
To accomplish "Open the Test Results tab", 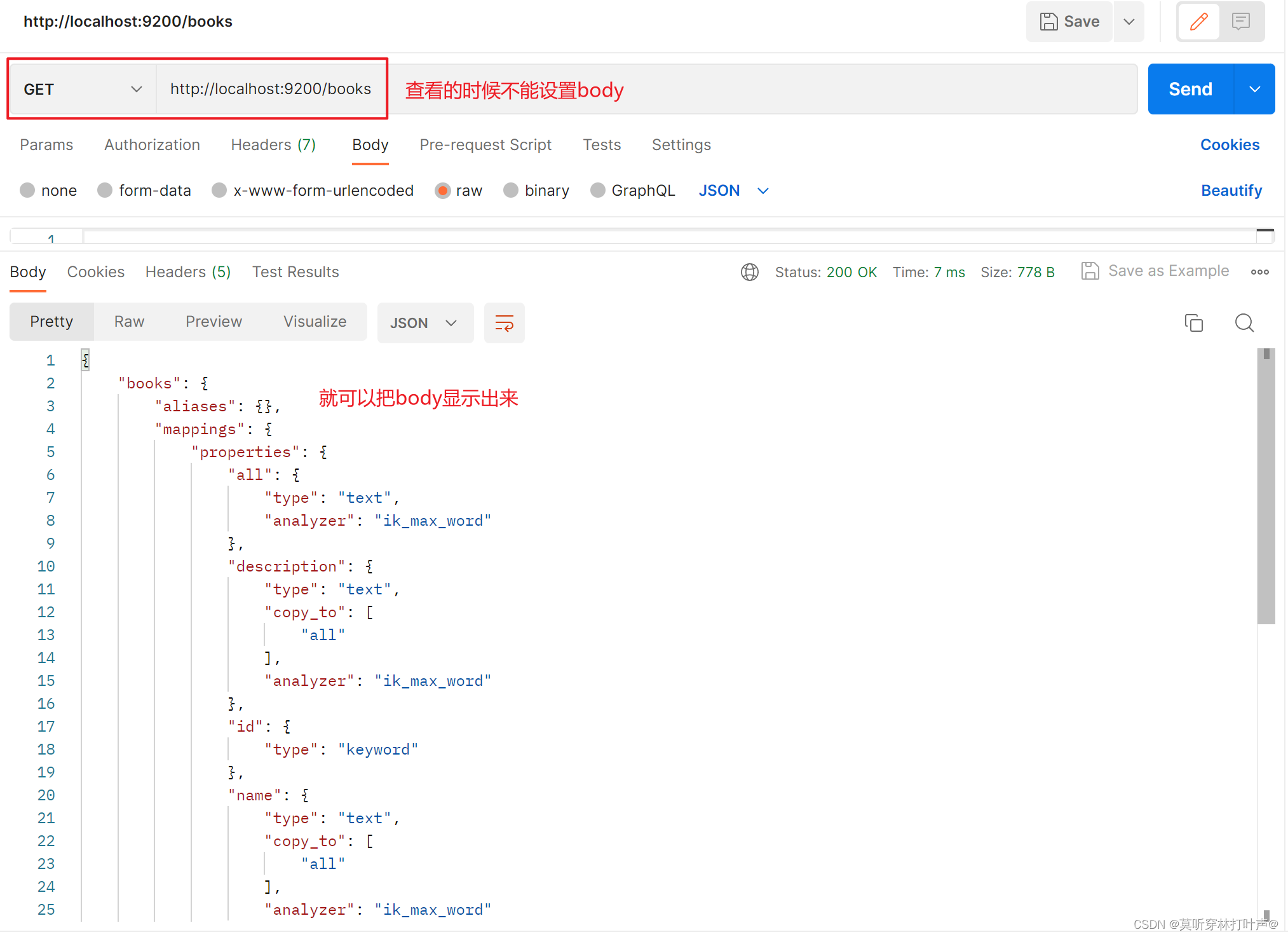I will coord(295,272).
